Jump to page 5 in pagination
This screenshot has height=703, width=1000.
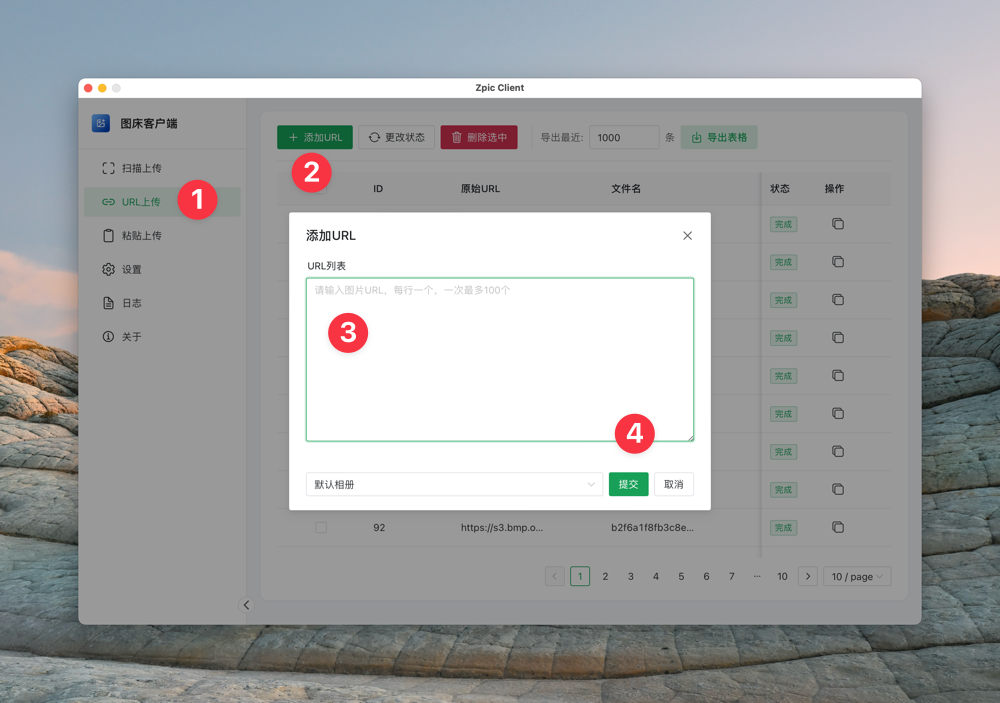(681, 577)
